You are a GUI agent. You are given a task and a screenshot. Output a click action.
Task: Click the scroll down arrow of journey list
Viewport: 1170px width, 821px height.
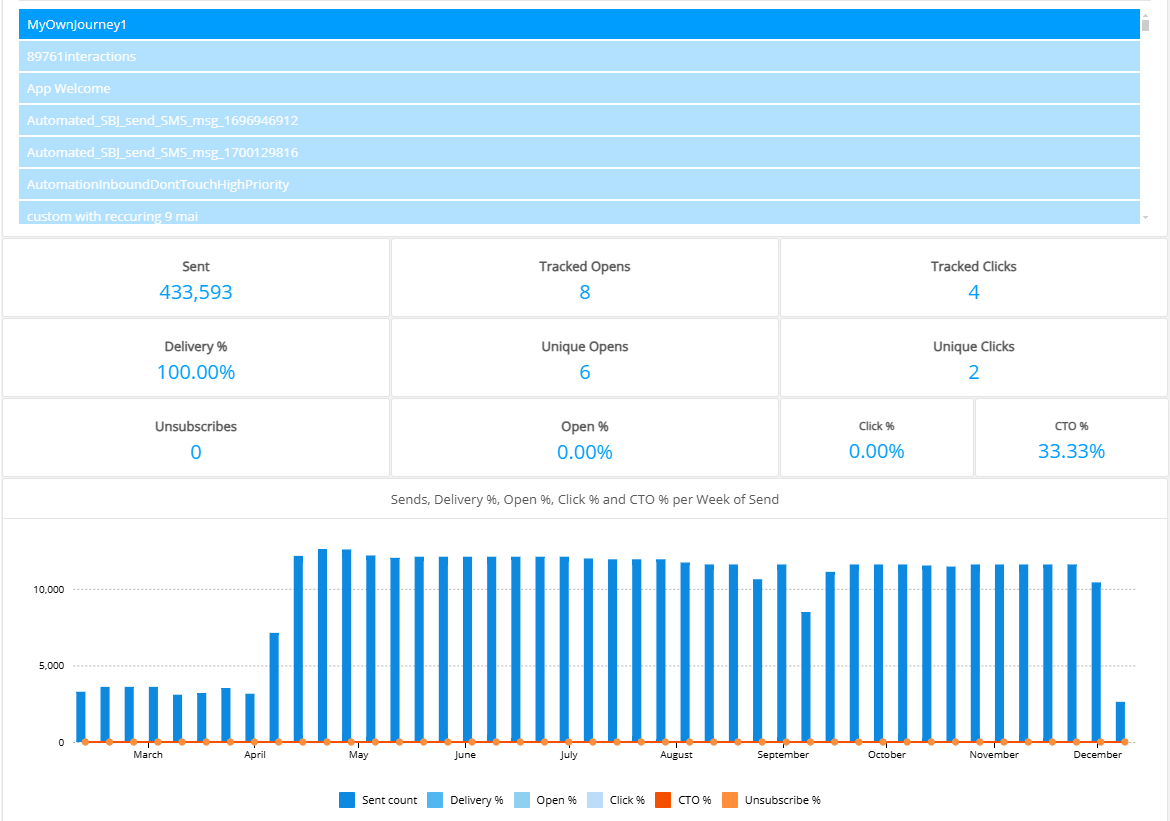(1146, 217)
